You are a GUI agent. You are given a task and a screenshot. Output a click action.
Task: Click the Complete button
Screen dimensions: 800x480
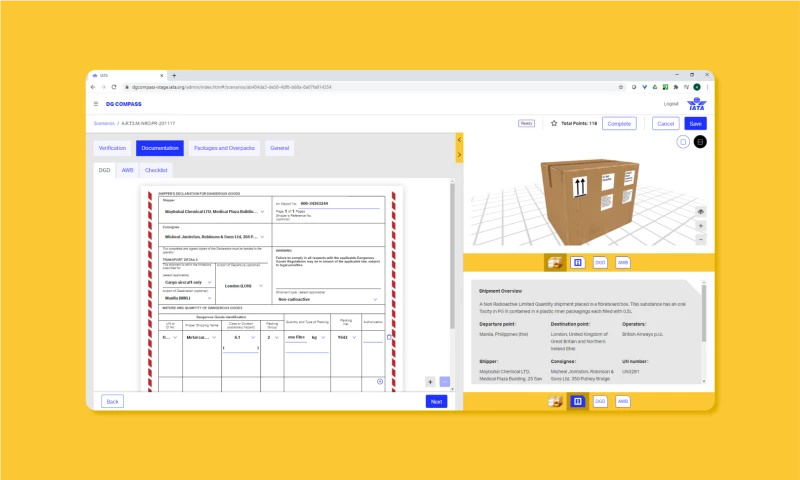click(619, 123)
